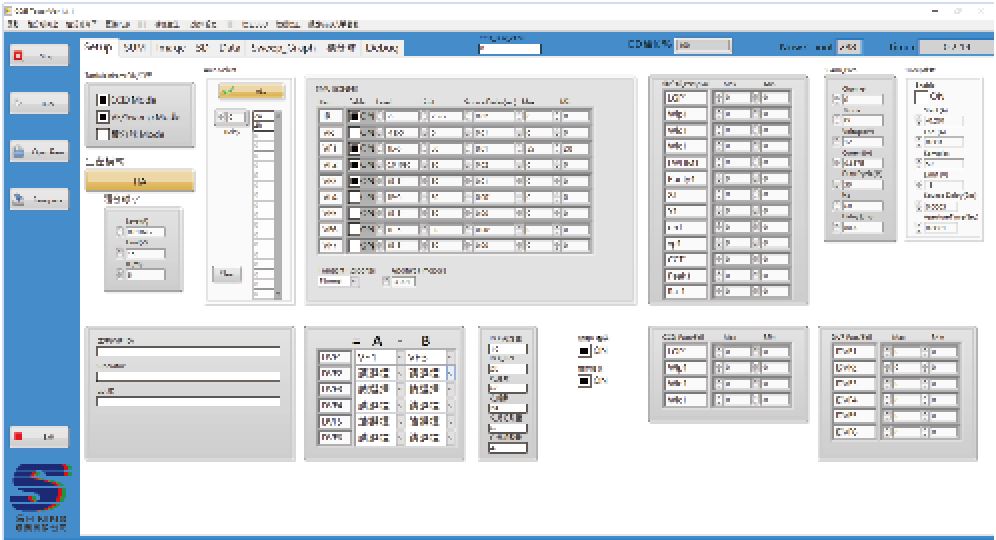Screen dimensions: 996x540
Task: Click the LabVIEW window icon in the title bar
Action: coord(8,11)
